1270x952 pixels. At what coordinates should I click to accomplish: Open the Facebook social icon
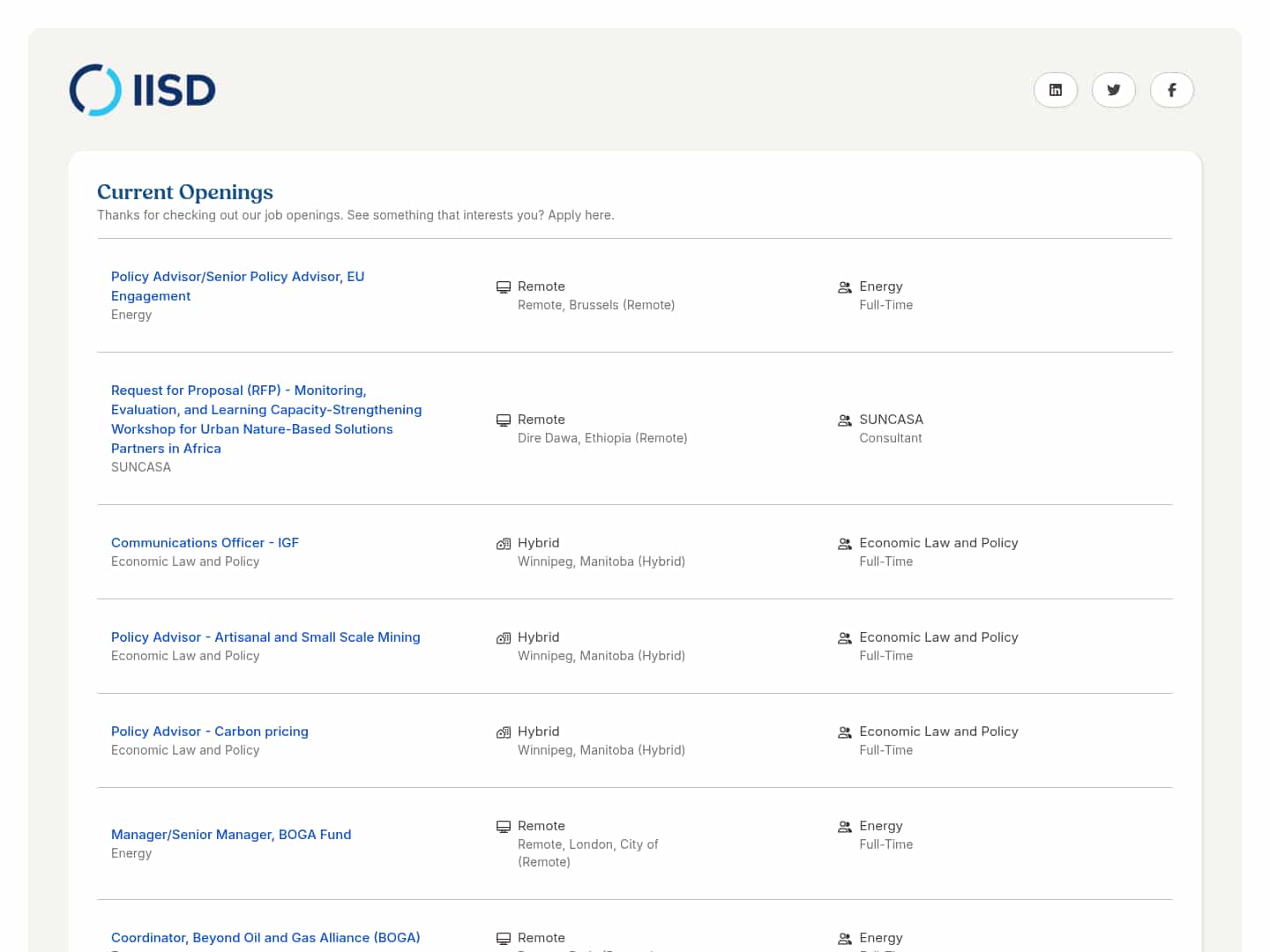click(1172, 90)
